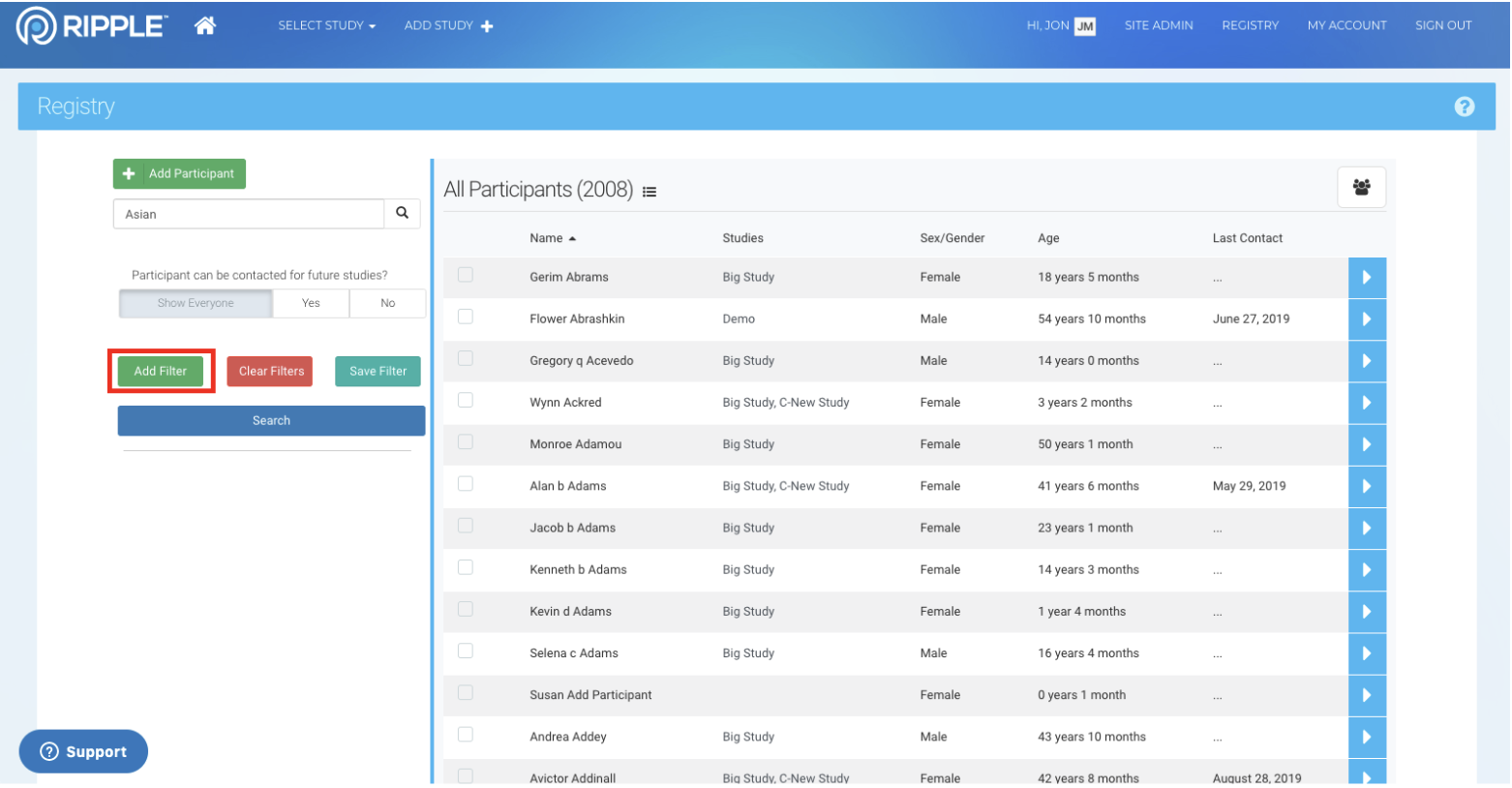Click the JM user avatar badge
The height and width of the screenshot is (788, 1512).
click(x=1085, y=26)
